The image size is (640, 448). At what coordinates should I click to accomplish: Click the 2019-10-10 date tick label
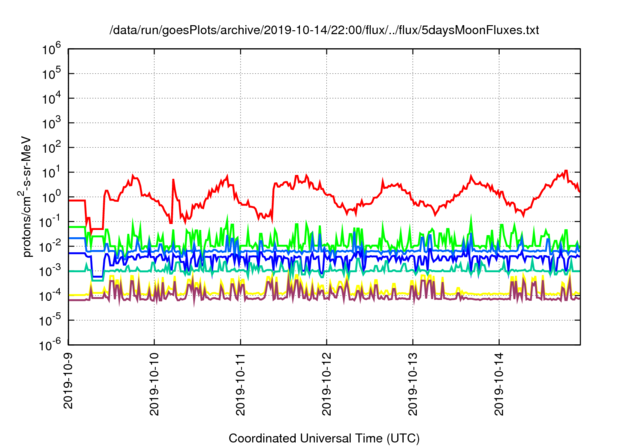coord(154,384)
